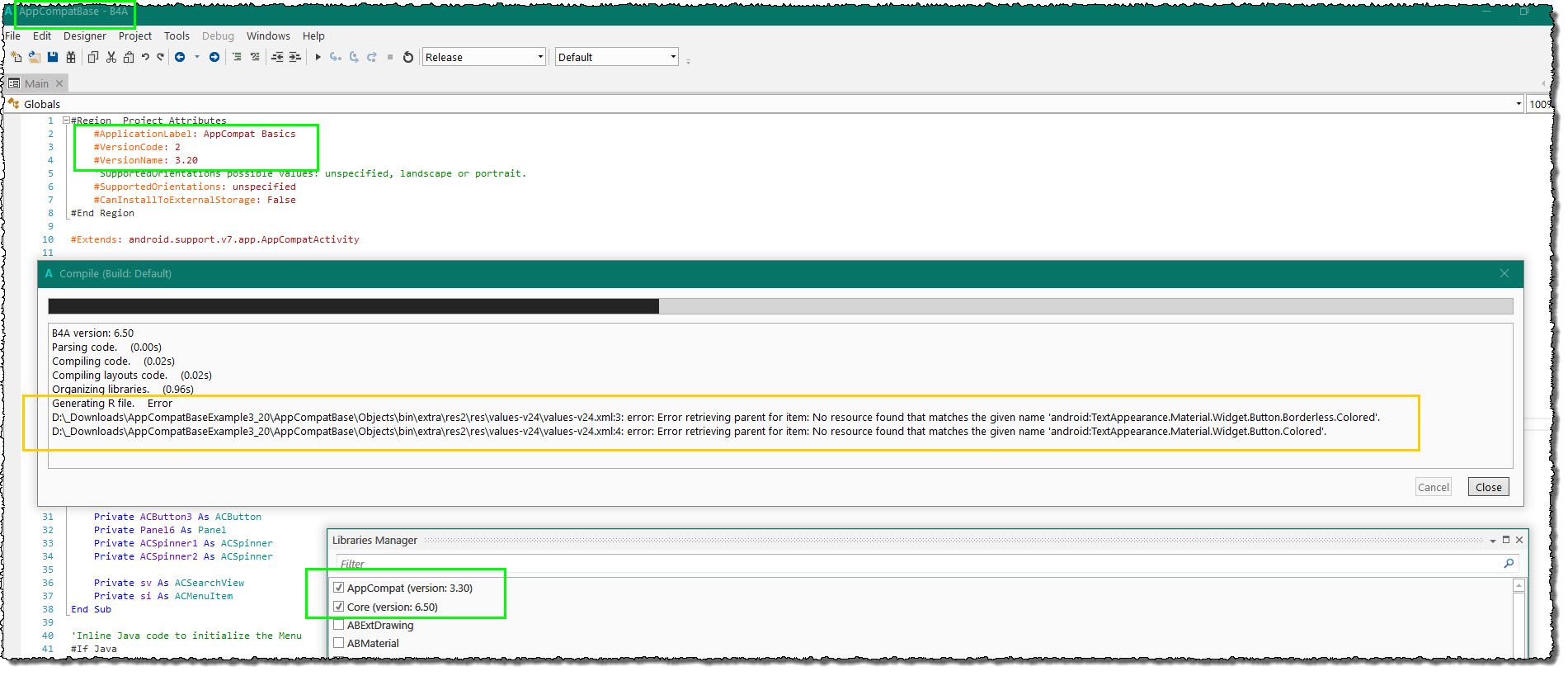Click the compile output log text area

(x=780, y=395)
